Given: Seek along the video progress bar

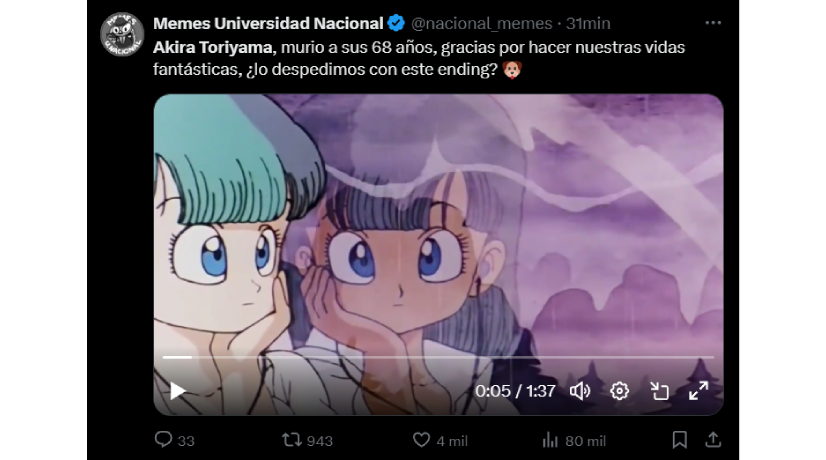Looking at the screenshot, I should (438, 357).
